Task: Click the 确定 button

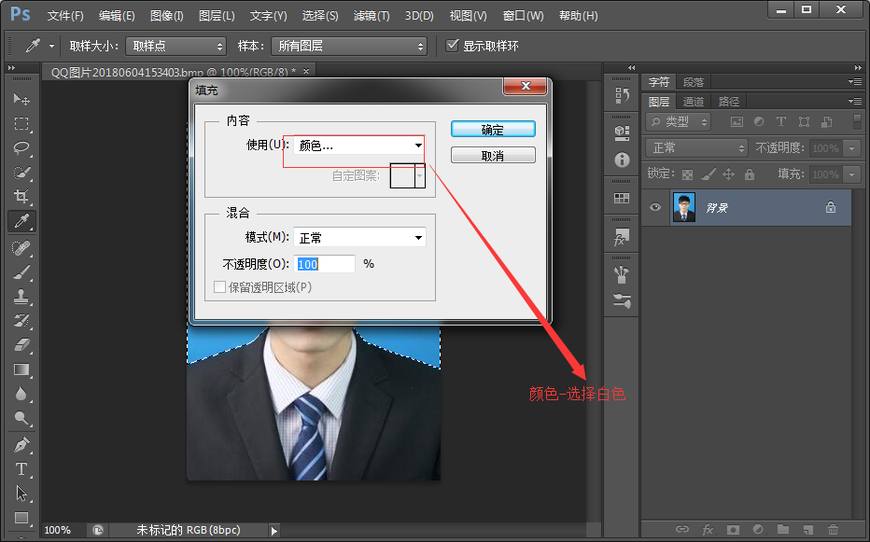Action: [493, 129]
